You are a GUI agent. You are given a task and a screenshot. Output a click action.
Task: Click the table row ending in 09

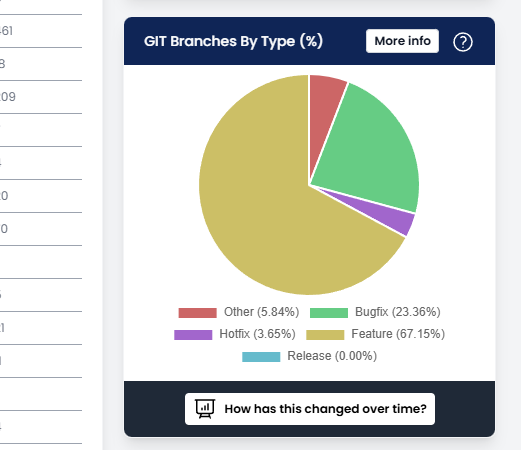point(41,97)
